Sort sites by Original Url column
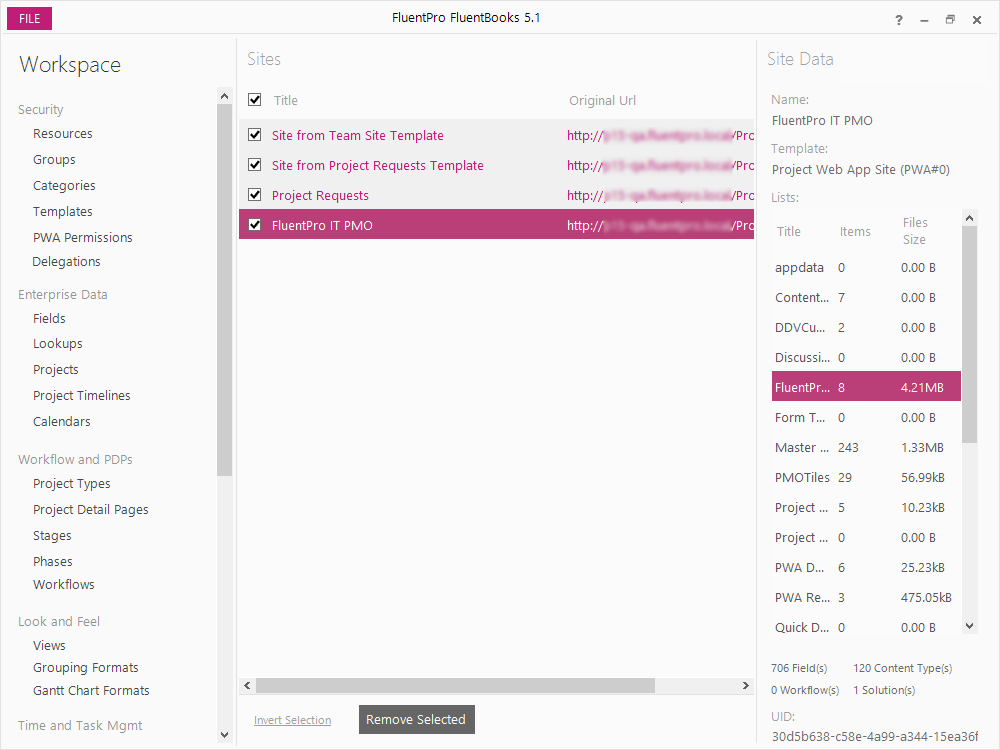 pyautogui.click(x=602, y=100)
